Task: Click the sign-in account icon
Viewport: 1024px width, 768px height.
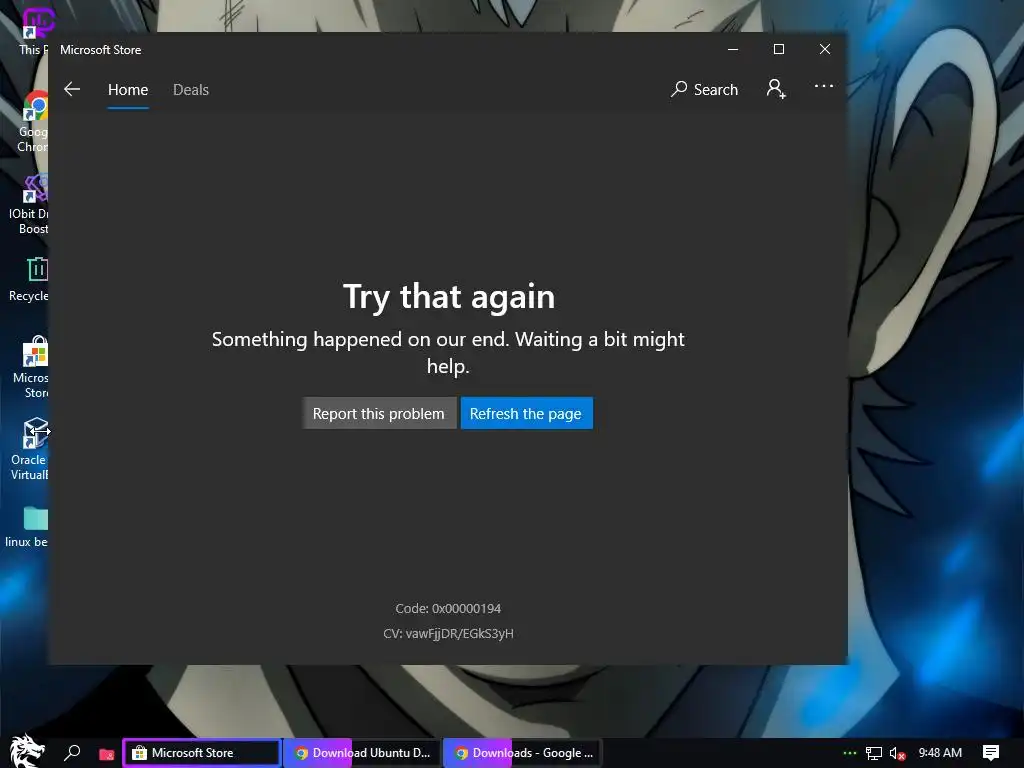Action: 776,89
